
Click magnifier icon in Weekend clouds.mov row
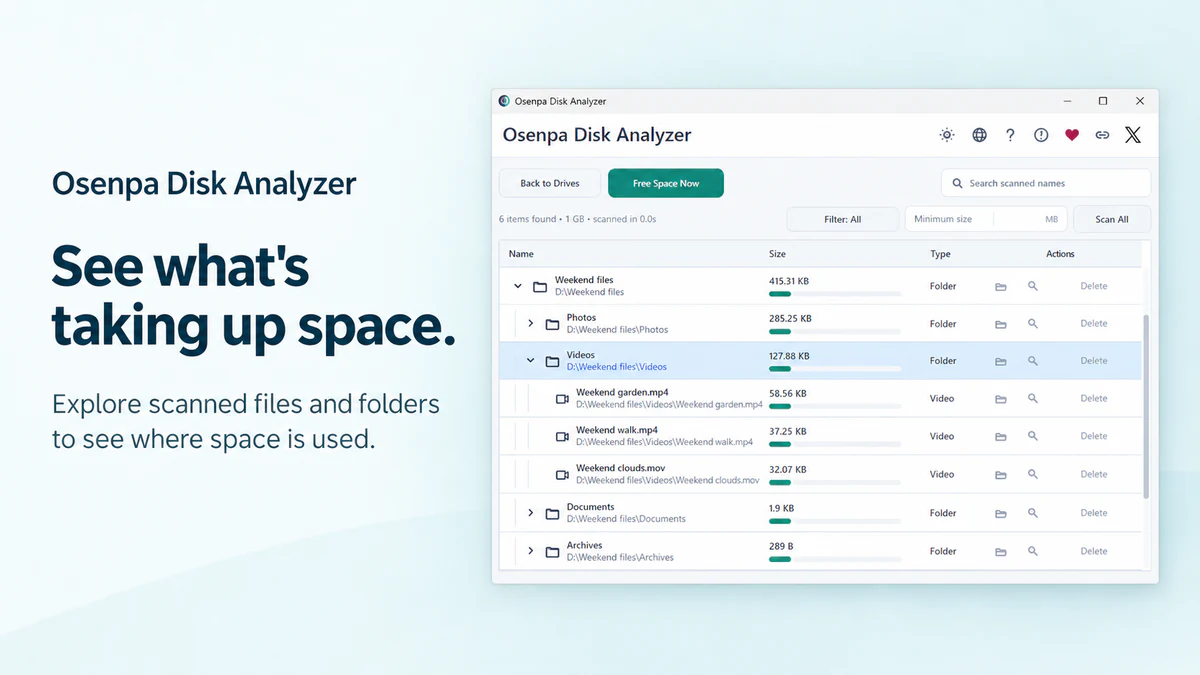[1033, 474]
